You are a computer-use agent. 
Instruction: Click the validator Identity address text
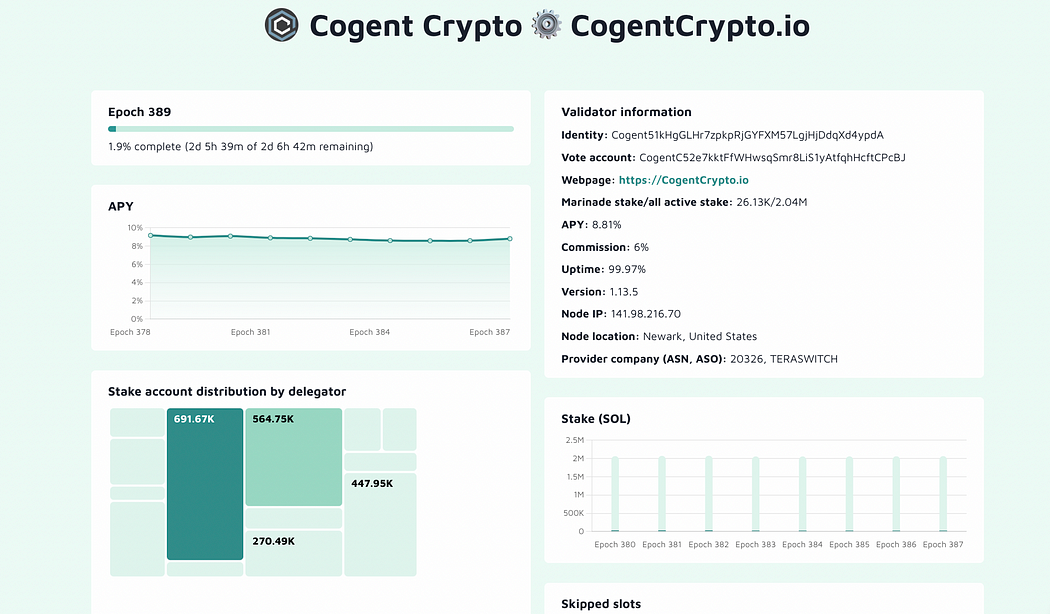coord(747,135)
